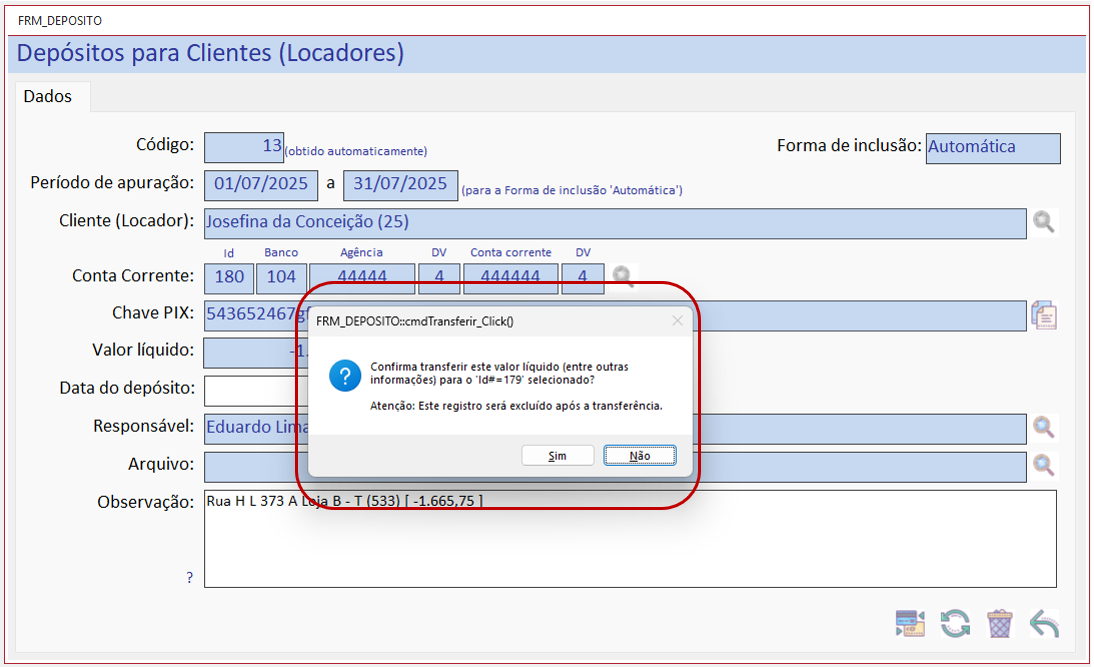The image size is (1094, 667).
Task: Click the transfer deposit icon at bottom
Action: 910,623
